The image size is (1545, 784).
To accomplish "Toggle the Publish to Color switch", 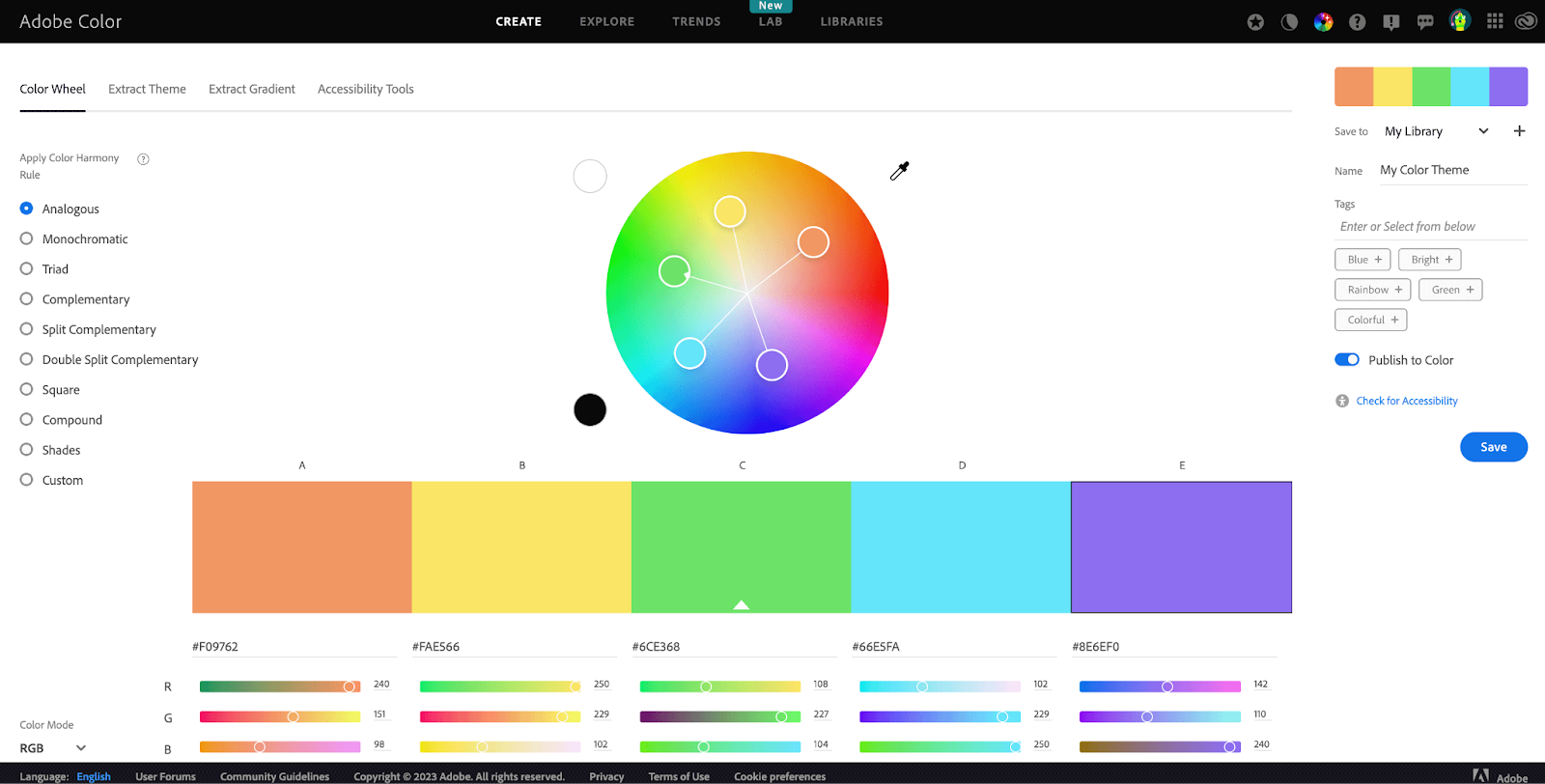I will (x=1347, y=360).
